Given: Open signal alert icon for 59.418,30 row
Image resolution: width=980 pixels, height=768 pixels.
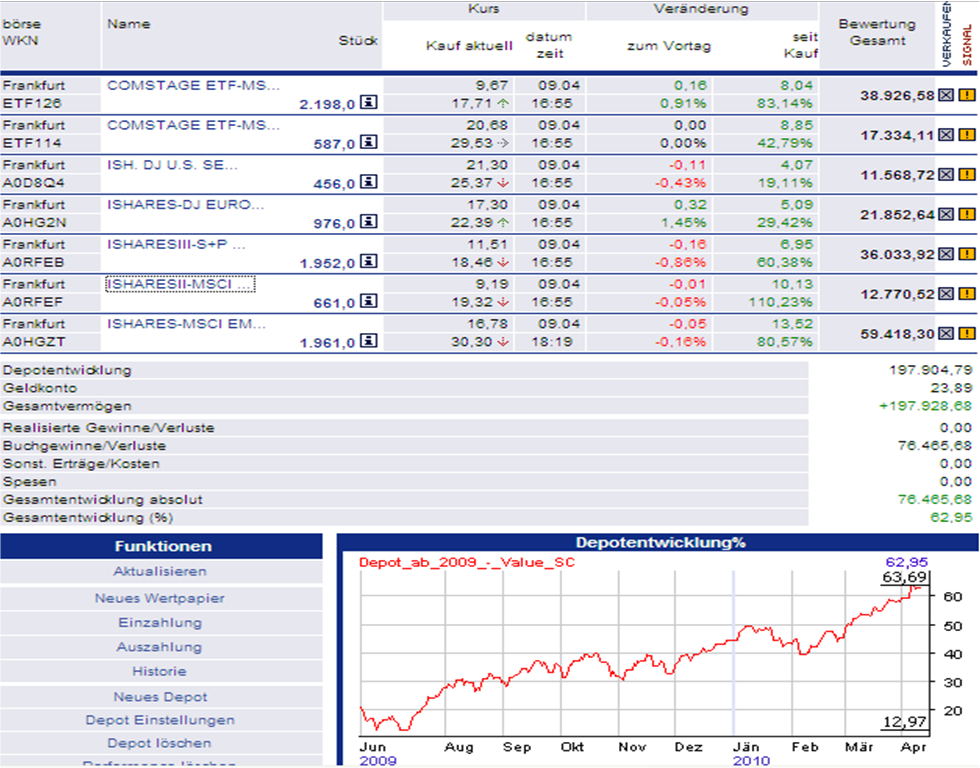Looking at the screenshot, I should pos(967,334).
